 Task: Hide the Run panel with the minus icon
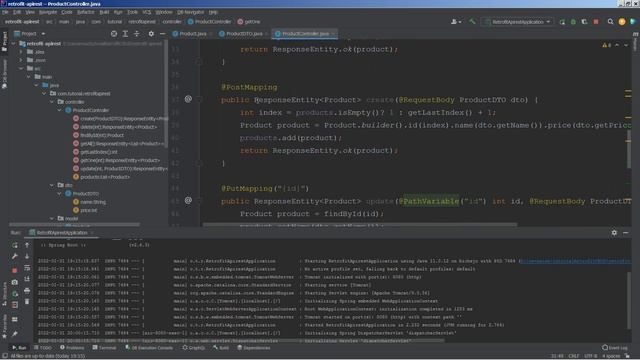coord(626,233)
